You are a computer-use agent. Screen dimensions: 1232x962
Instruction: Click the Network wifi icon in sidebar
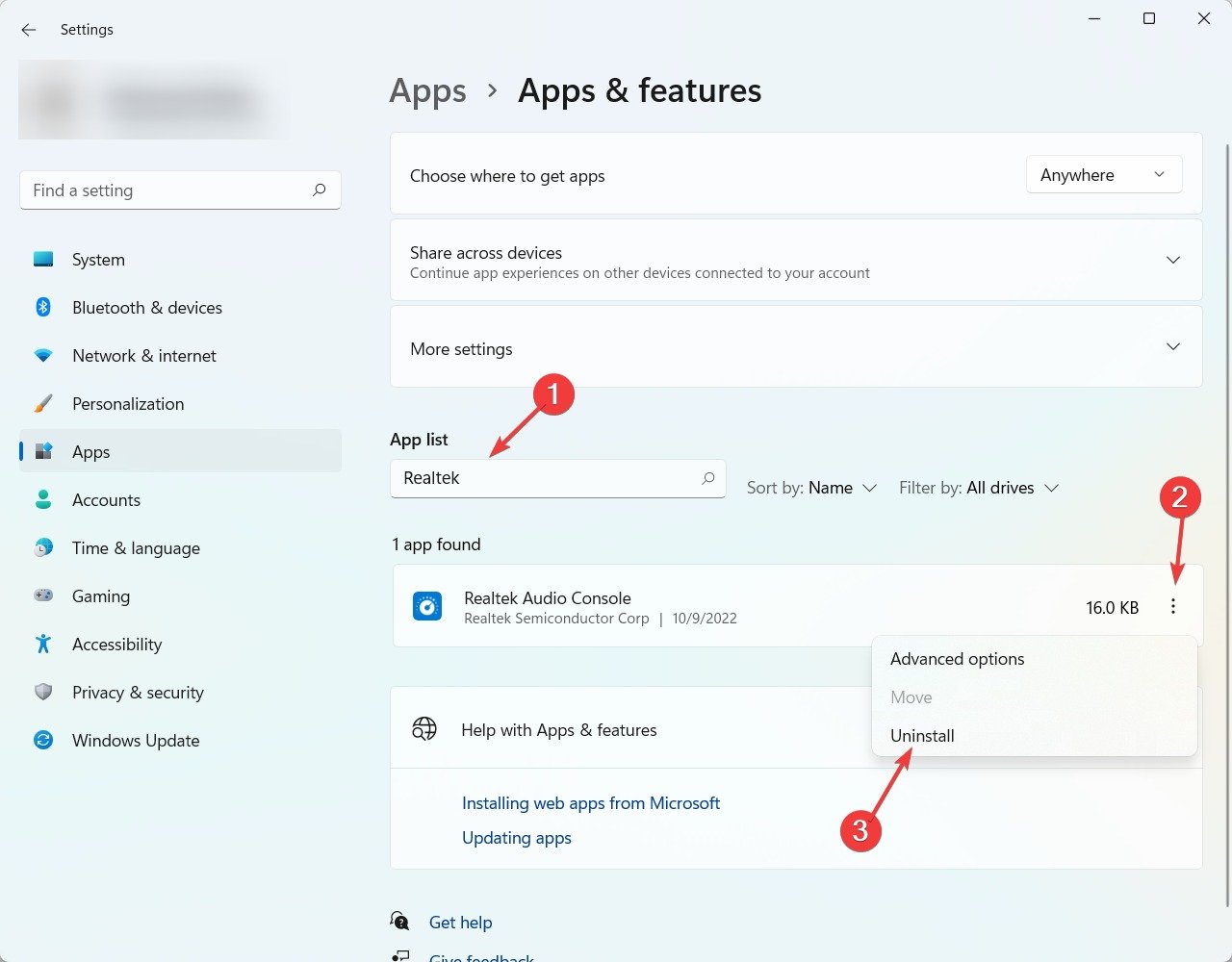coord(43,356)
